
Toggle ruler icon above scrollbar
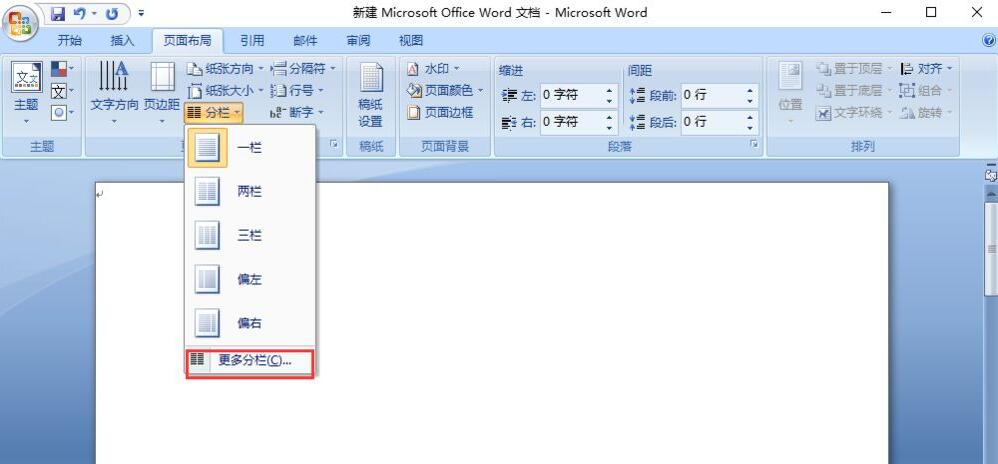point(990,174)
